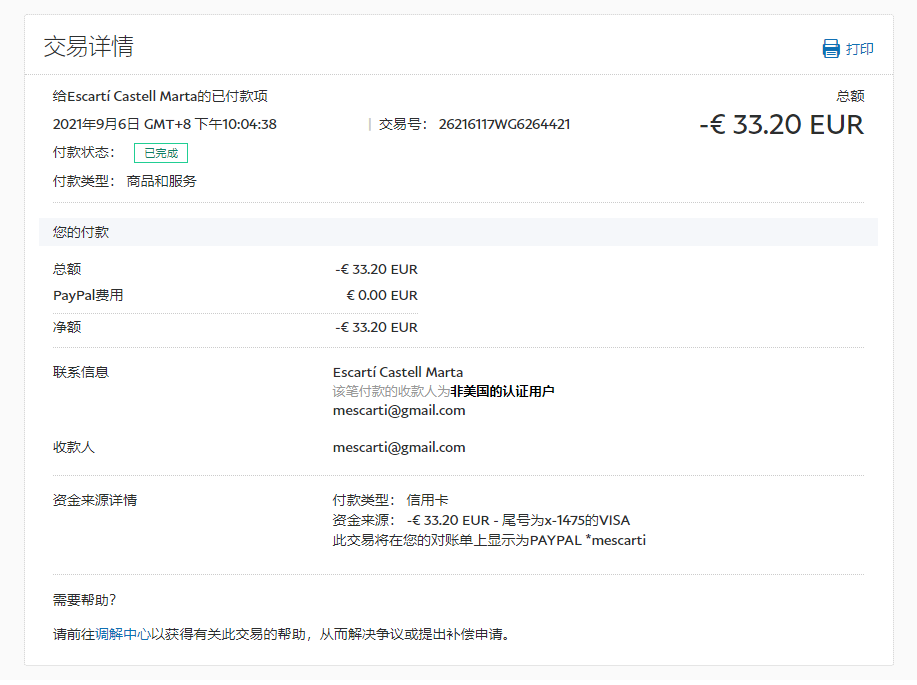Viewport: 917px width, 685px height.
Task: Click the email in the 收款人 row
Action: pos(399,447)
